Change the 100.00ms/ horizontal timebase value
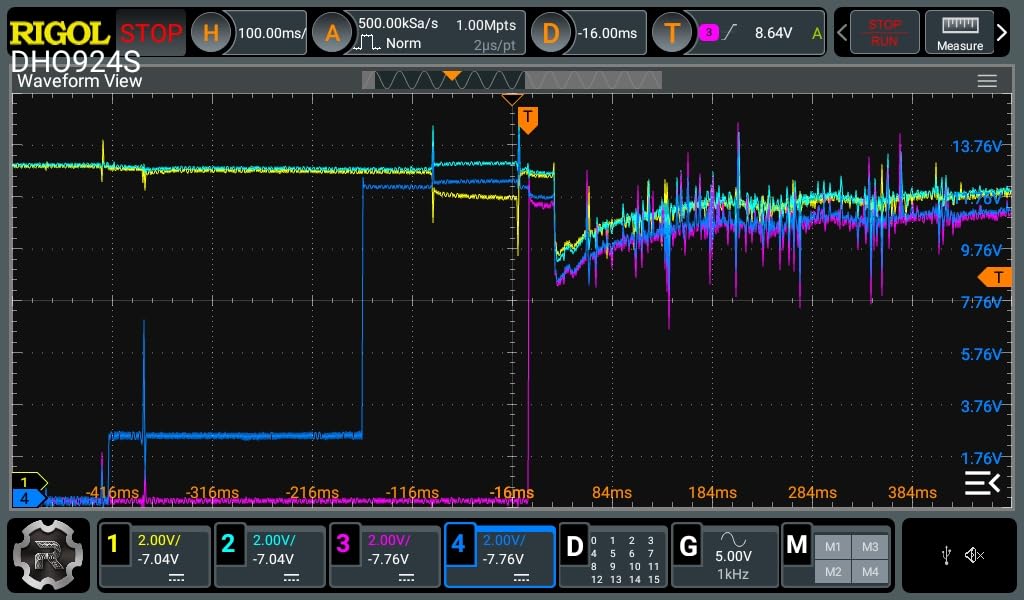Screen dimensions: 1024x600 pyautogui.click(x=271, y=33)
